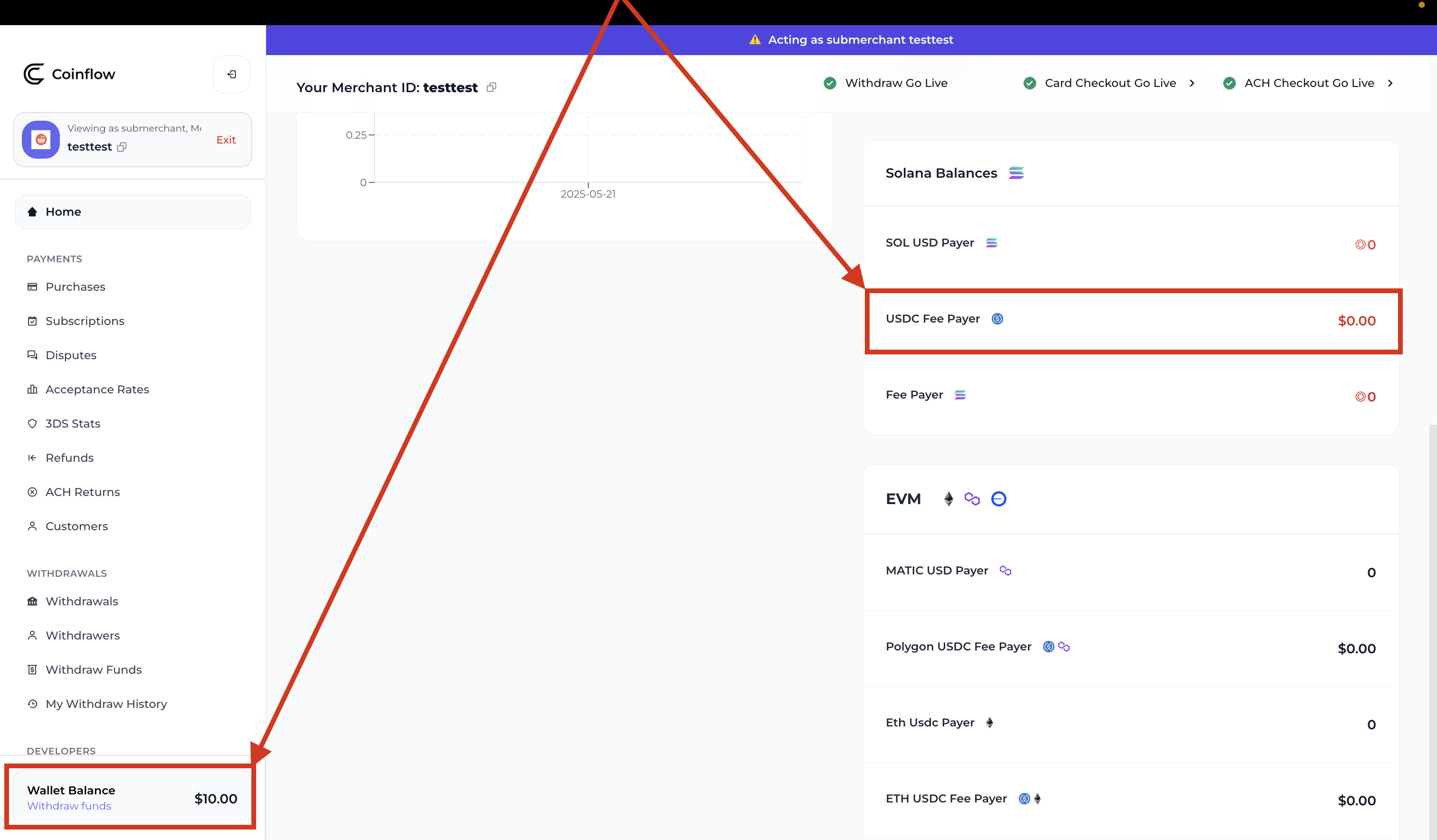
Task: Click the Polygon icon in the EVM header
Action: pyautogui.click(x=972, y=499)
